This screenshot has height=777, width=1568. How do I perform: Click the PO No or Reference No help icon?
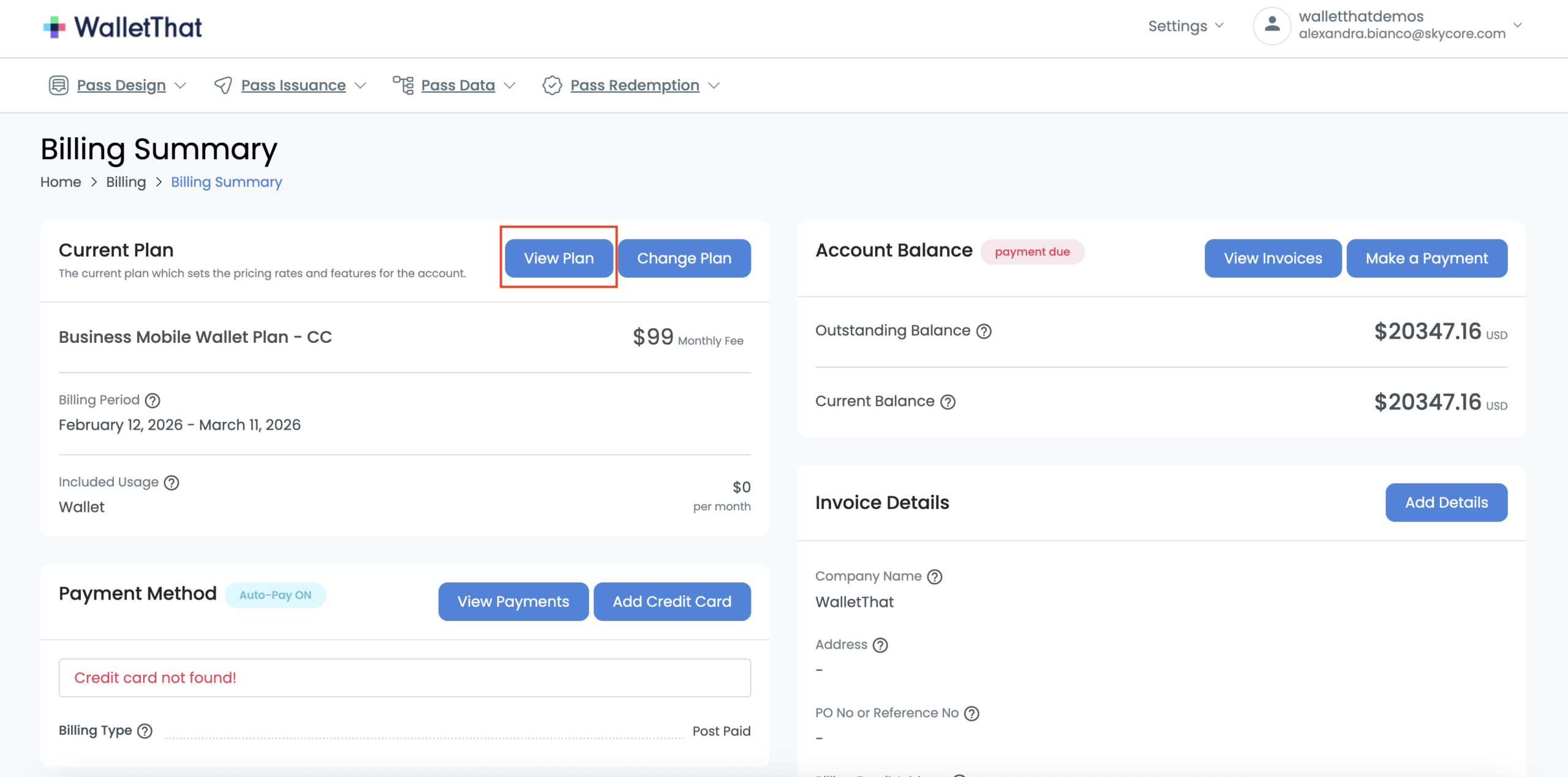tap(971, 713)
